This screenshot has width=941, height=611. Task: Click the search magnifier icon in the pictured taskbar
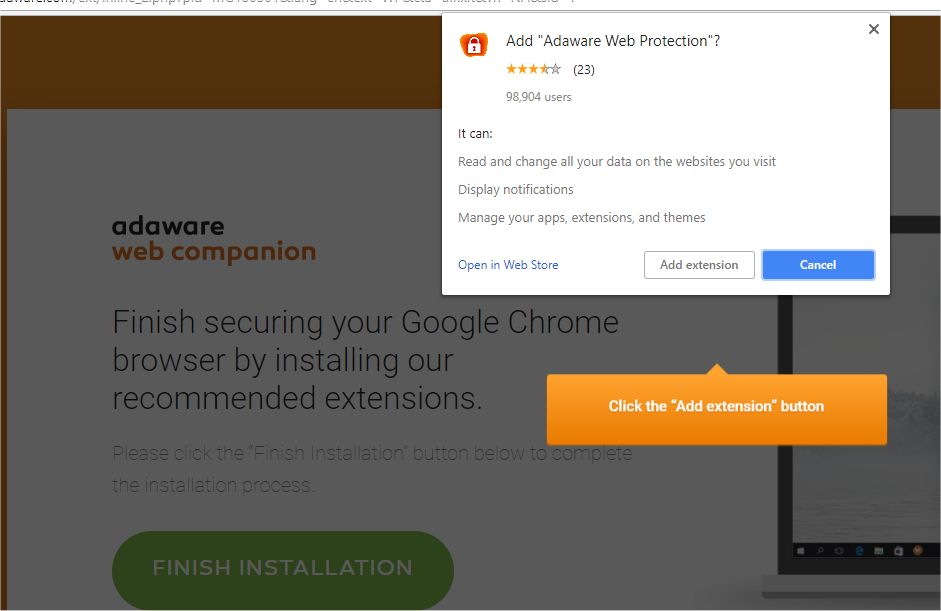click(820, 551)
